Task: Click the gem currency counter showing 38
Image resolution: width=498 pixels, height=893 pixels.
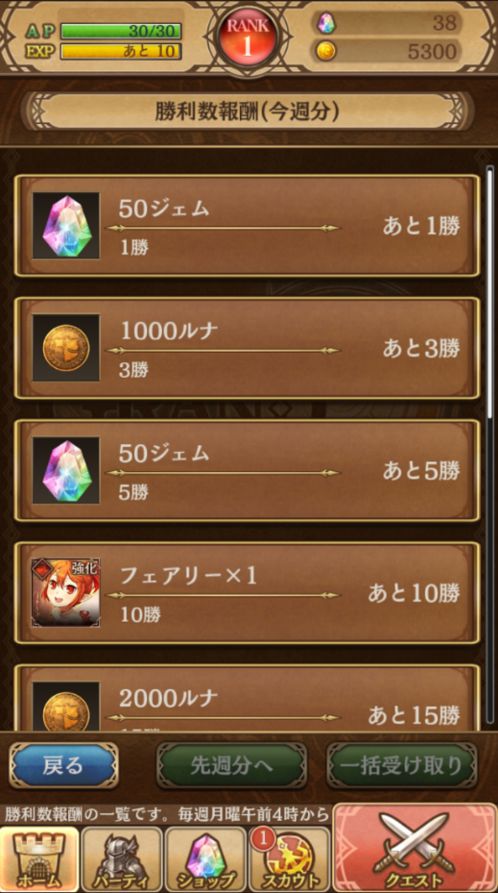Action: pos(387,23)
